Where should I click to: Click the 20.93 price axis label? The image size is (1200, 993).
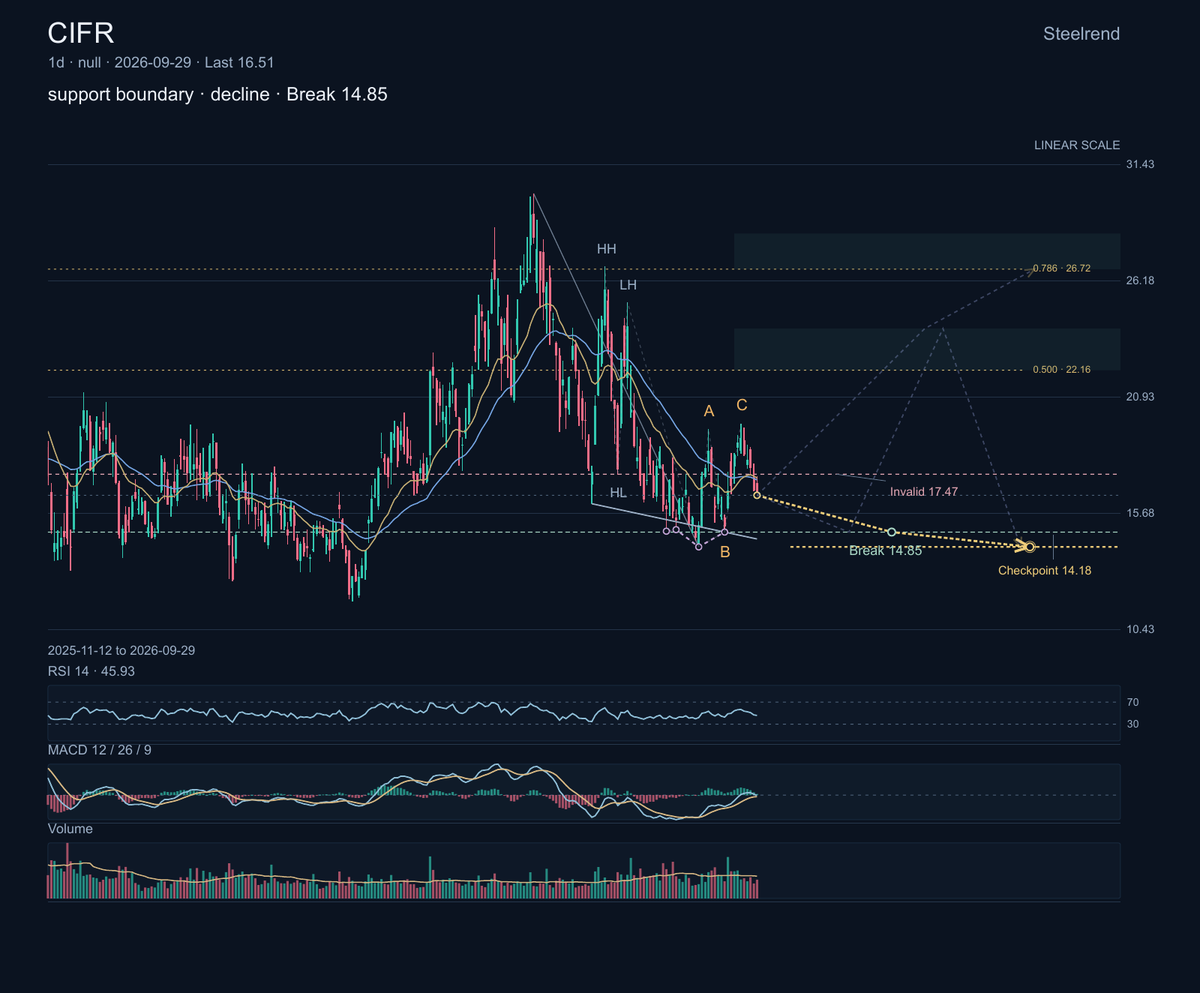(x=1141, y=397)
